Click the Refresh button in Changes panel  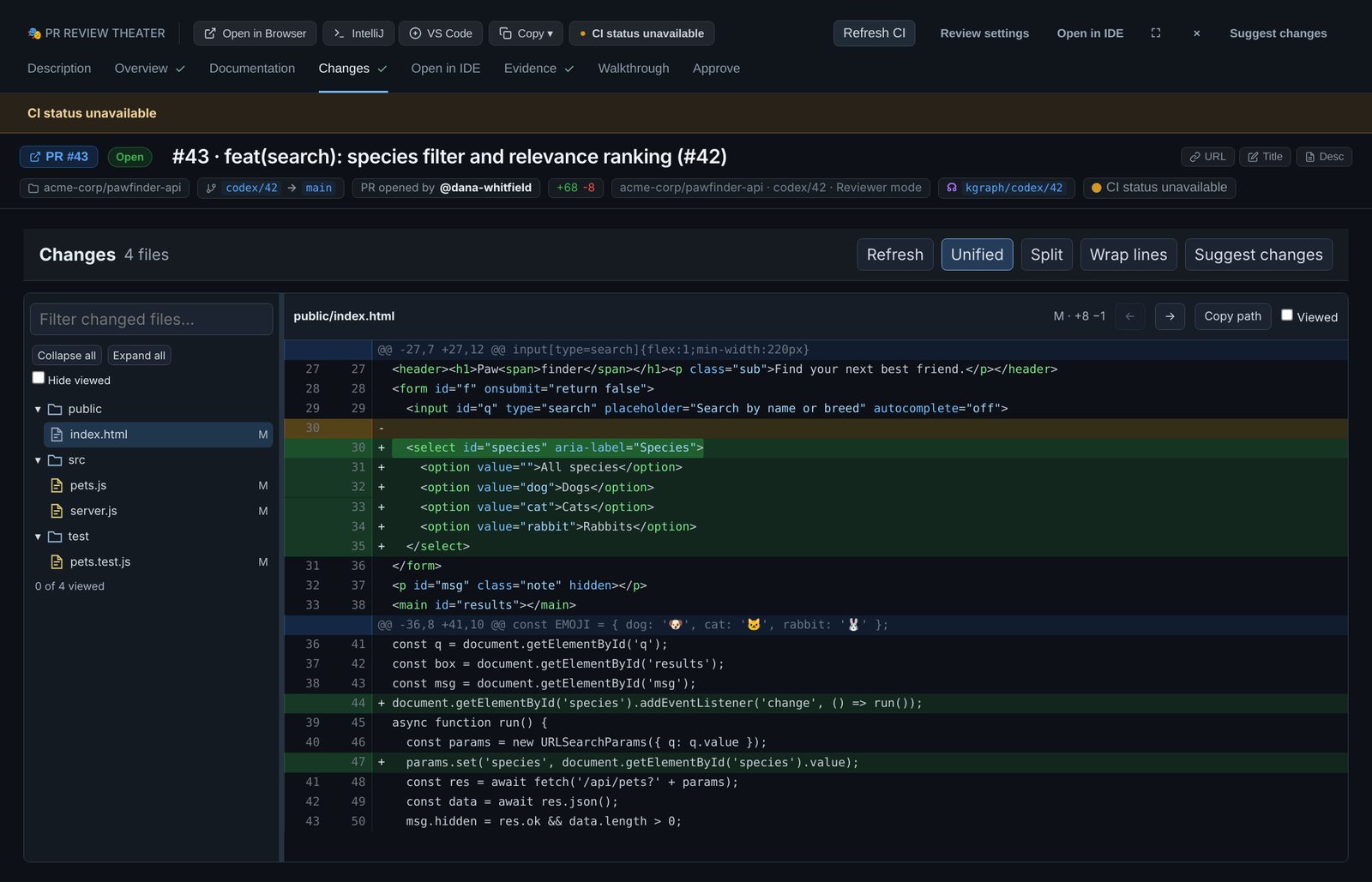point(894,255)
